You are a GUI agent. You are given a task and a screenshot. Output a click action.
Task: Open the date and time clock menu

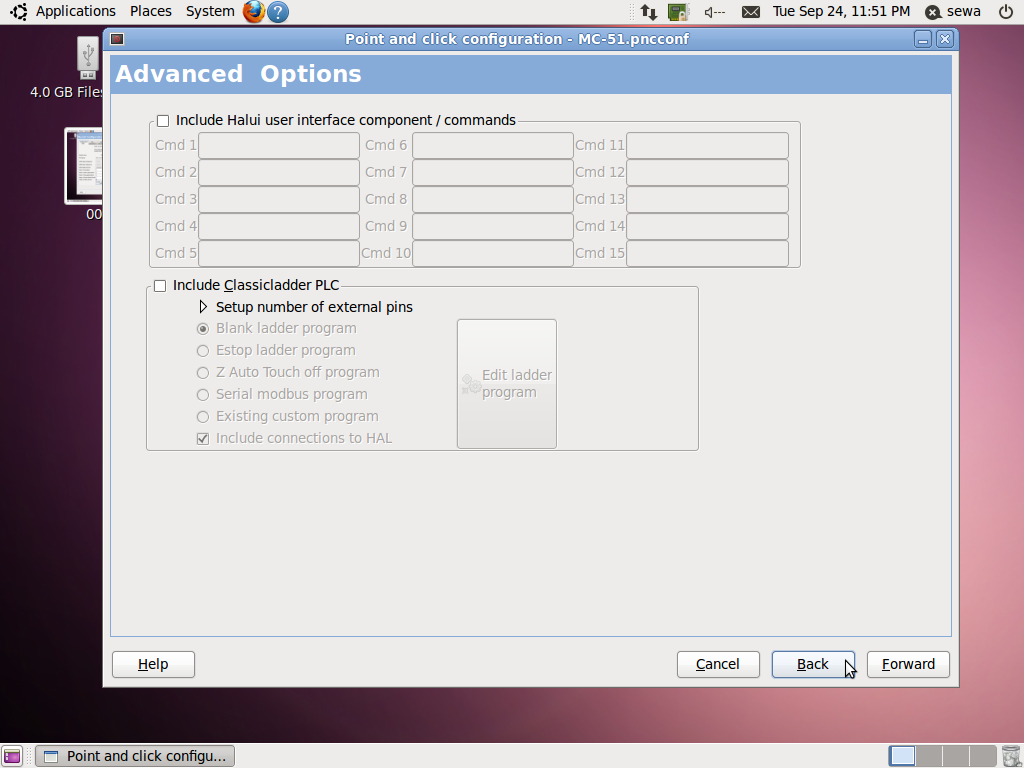pyautogui.click(x=841, y=11)
